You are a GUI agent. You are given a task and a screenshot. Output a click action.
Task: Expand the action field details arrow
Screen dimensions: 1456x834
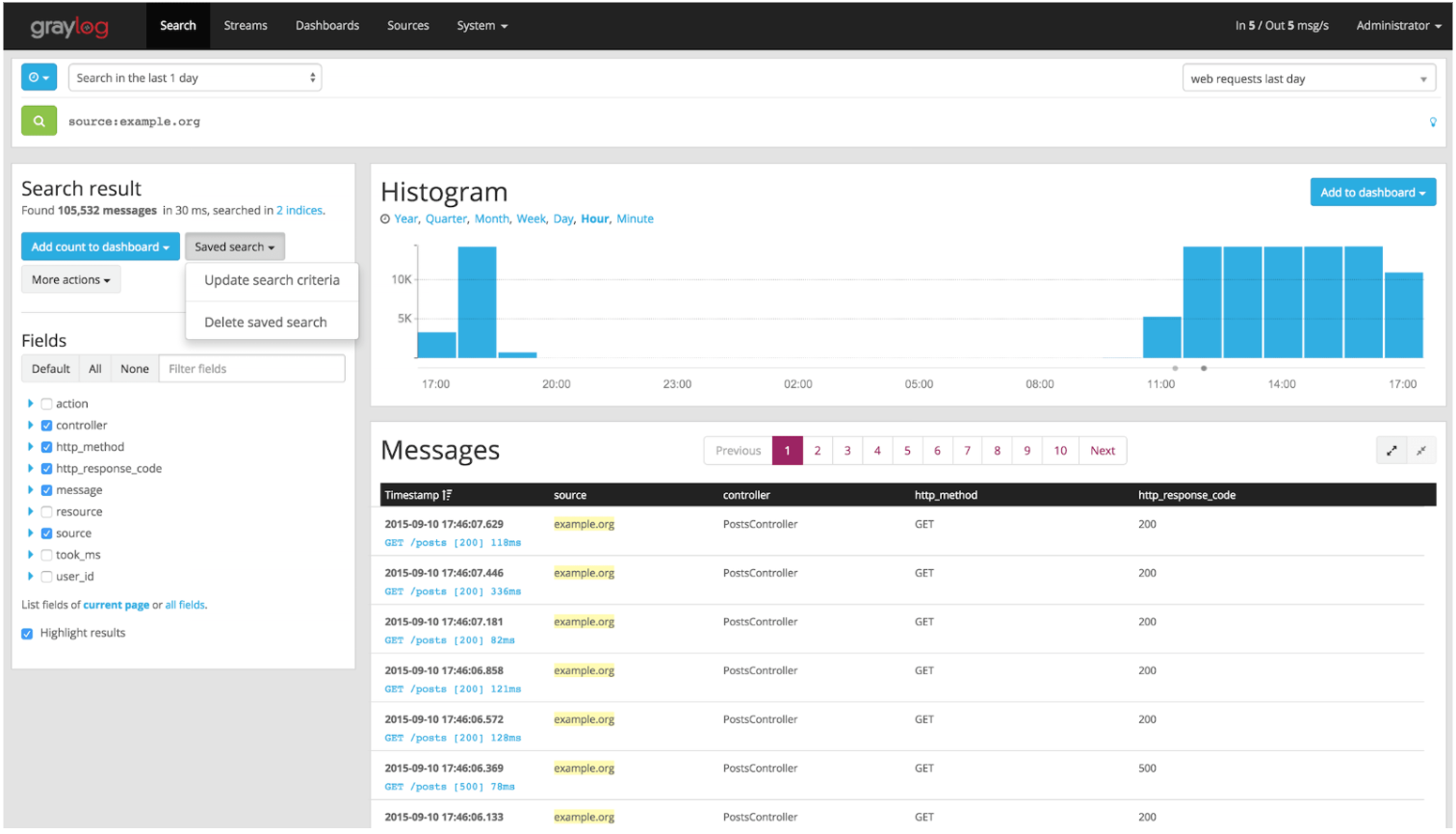pos(30,404)
